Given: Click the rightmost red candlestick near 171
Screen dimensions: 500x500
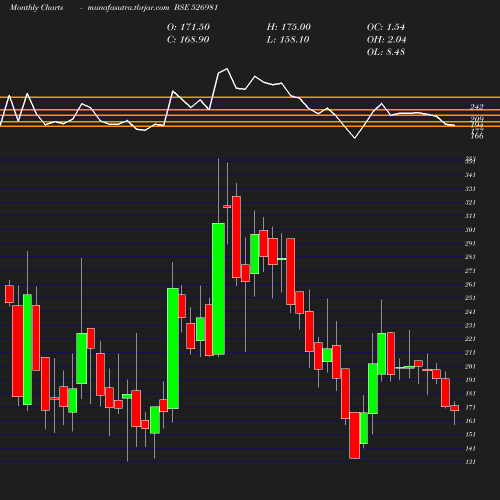Looking at the screenshot, I should click(x=455, y=408).
